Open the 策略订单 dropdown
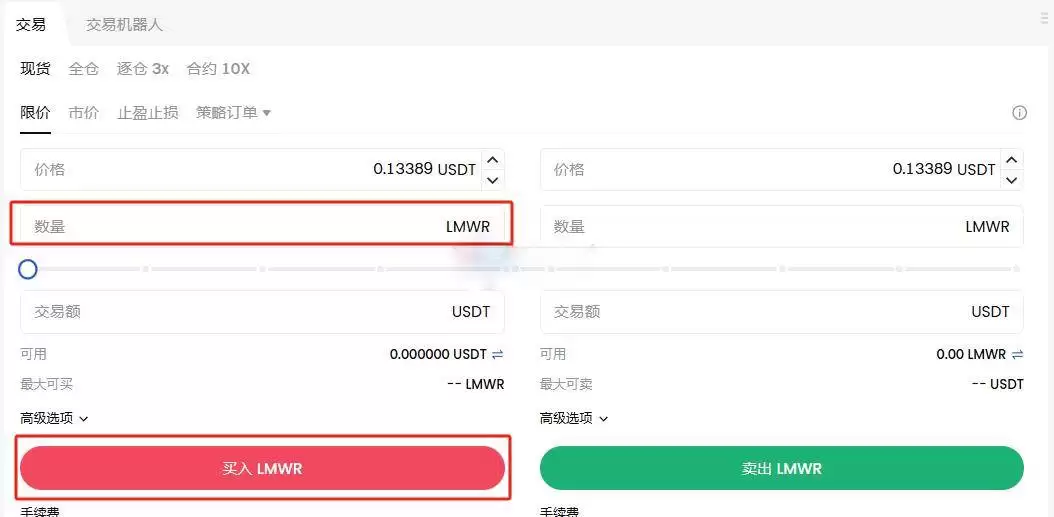The height and width of the screenshot is (517, 1054). [x=234, y=113]
